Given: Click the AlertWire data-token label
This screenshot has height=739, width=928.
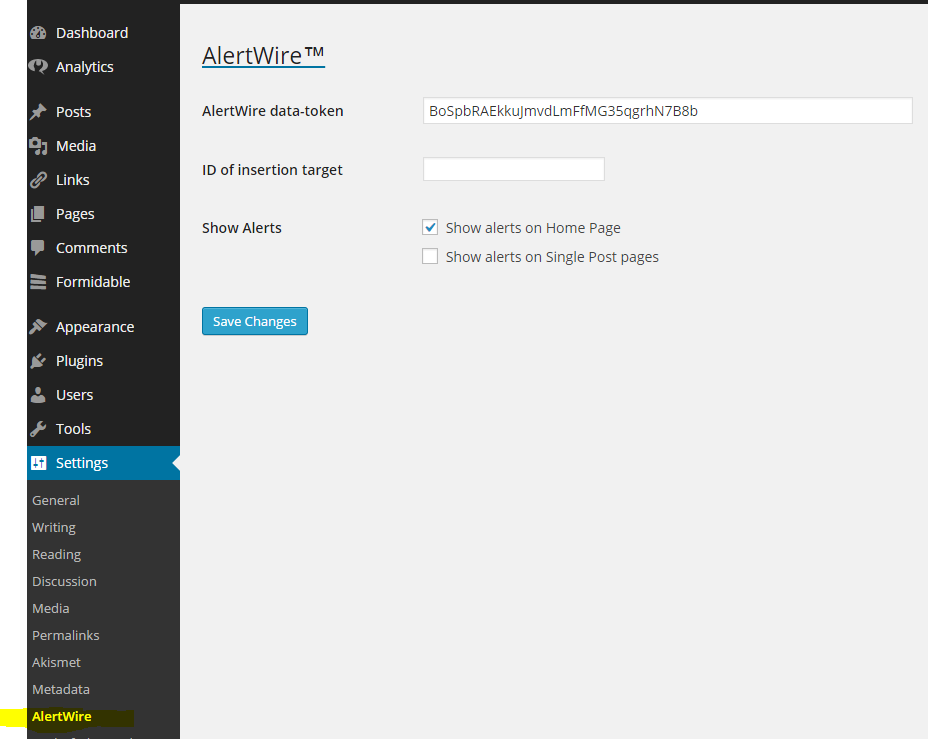Looking at the screenshot, I should pyautogui.click(x=273, y=111).
